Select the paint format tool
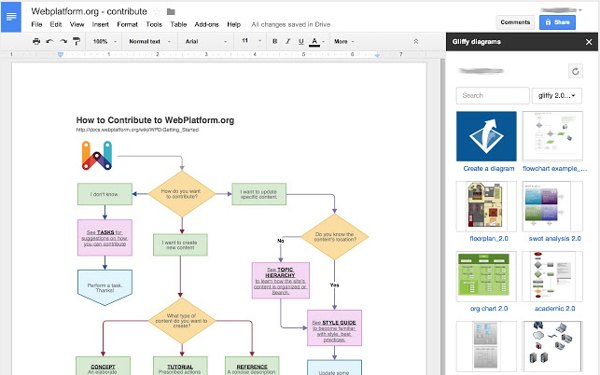Screen dimensions: 600x375 pyautogui.click(x=77, y=41)
